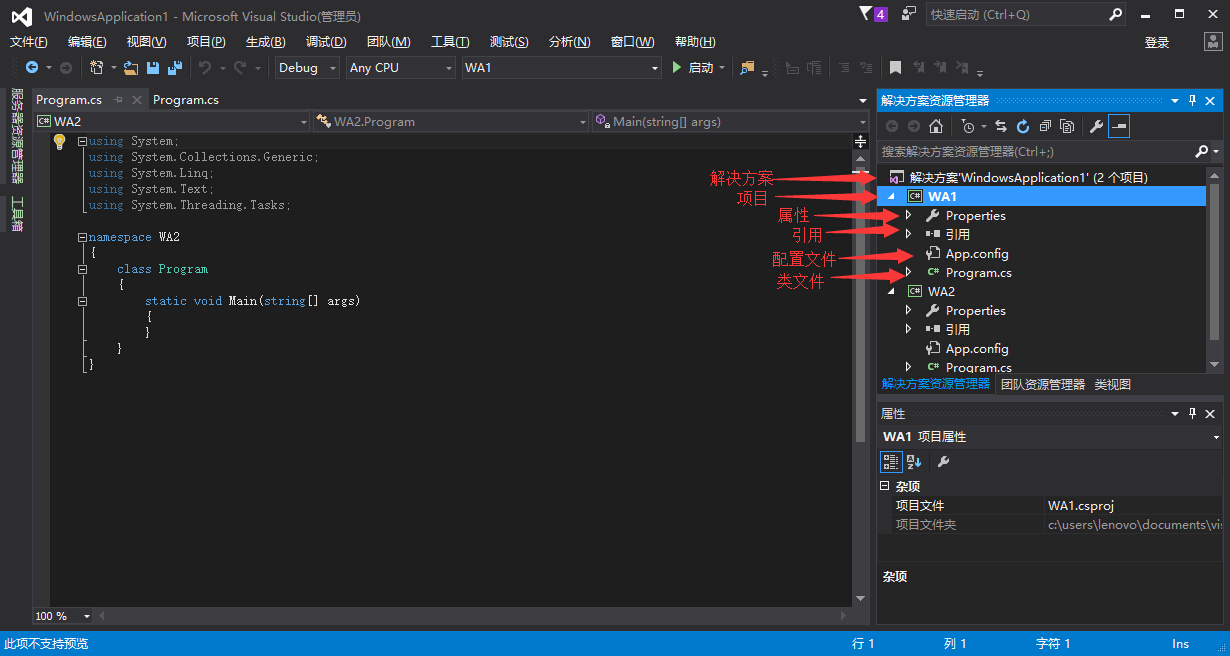Click the Save All multi-disk icon
This screenshot has height=656, width=1230.
[175, 68]
